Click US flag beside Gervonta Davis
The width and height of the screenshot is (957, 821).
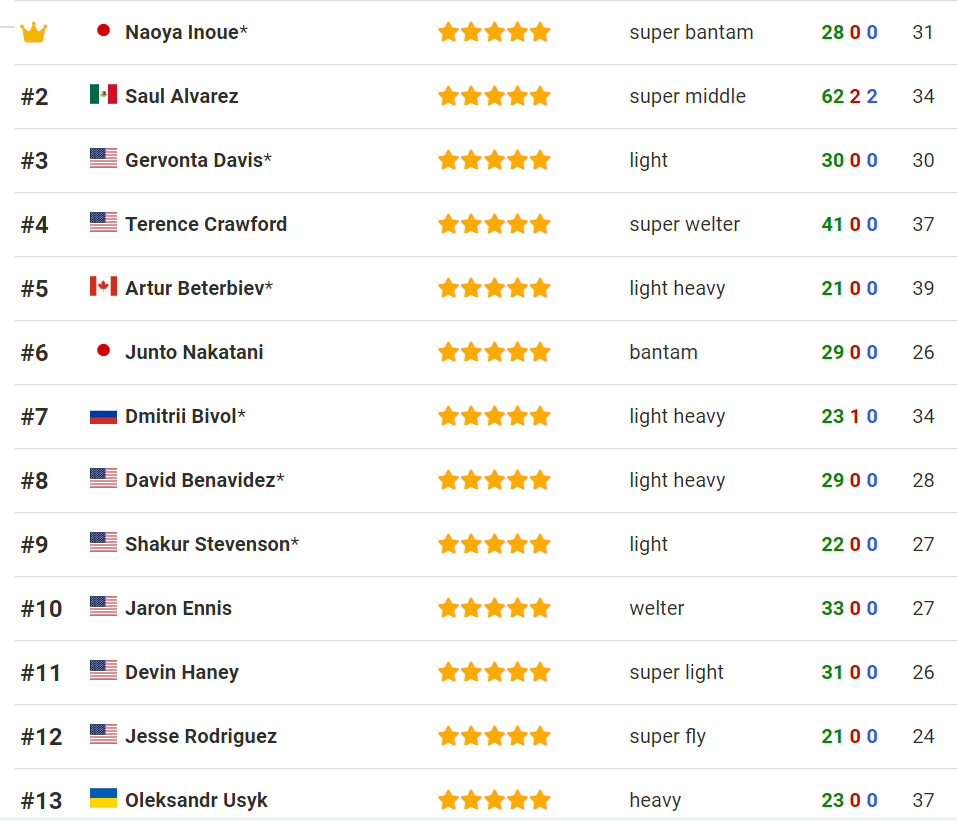(x=103, y=158)
